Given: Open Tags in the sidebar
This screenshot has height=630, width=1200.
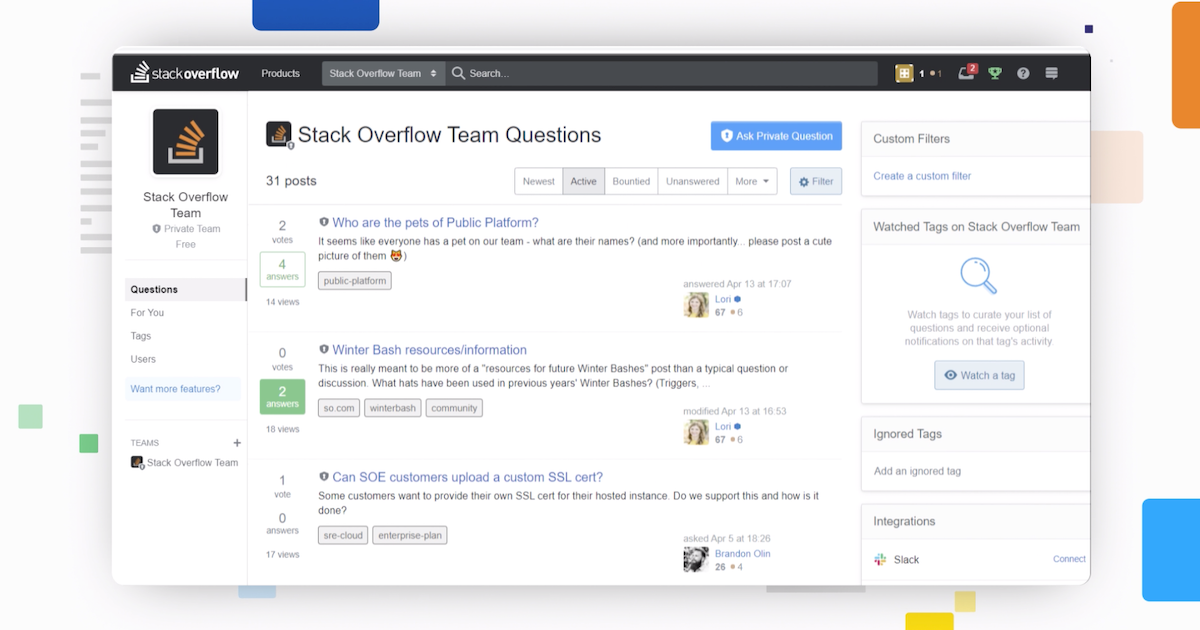Looking at the screenshot, I should pos(141,336).
